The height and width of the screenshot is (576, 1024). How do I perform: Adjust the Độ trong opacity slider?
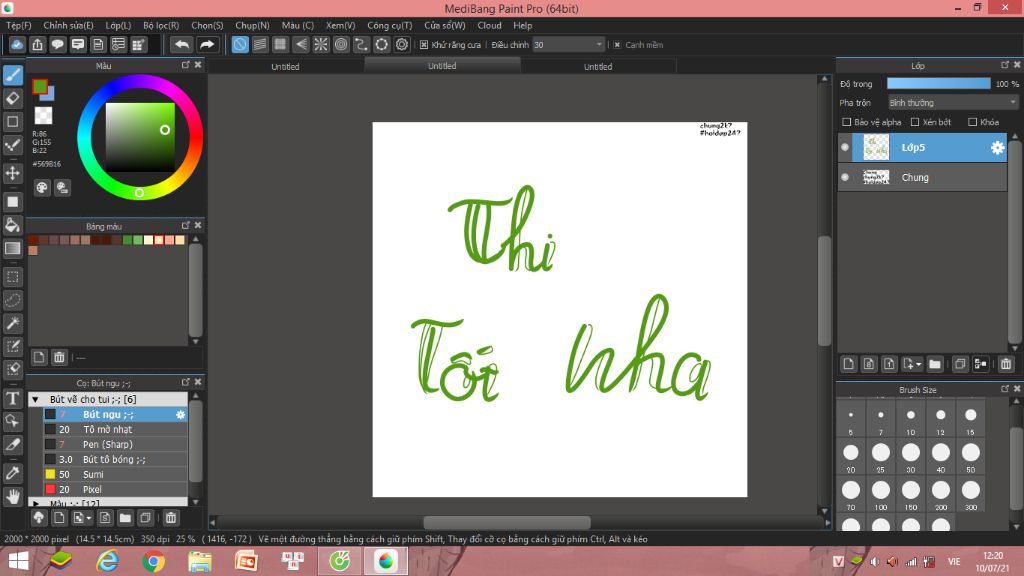pos(938,84)
